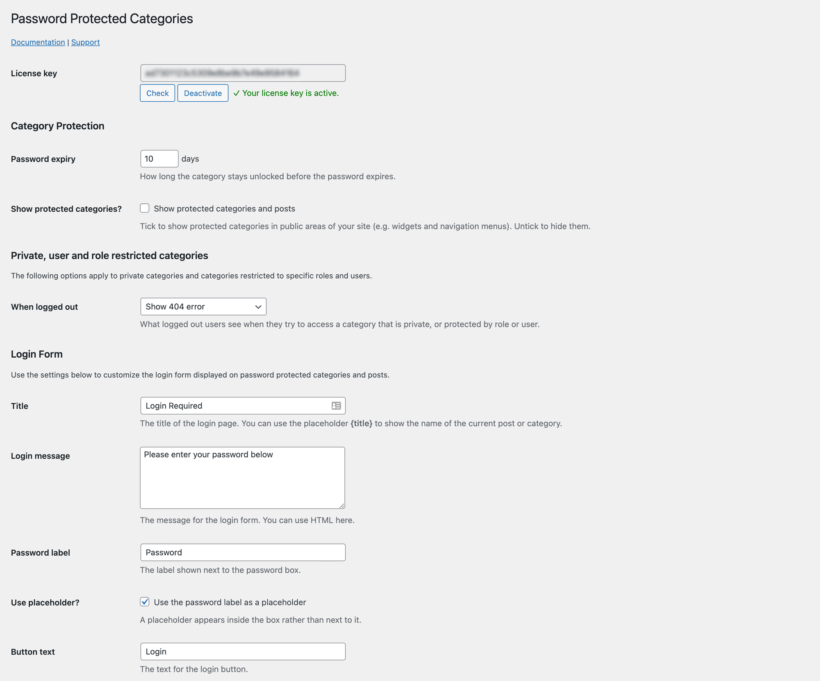Click the Button text field containing 'Login'

(x=244, y=651)
